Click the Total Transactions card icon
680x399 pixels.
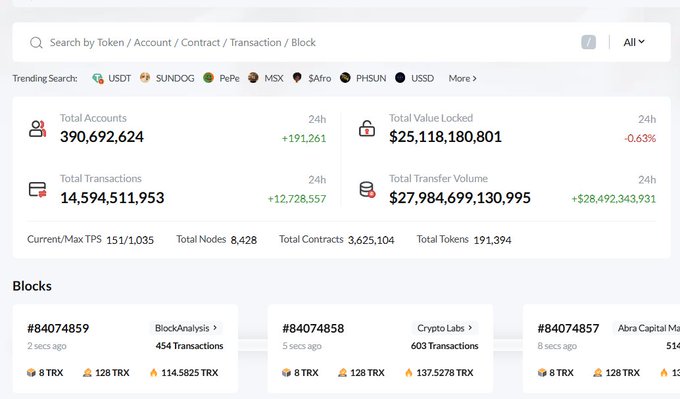[x=37, y=190]
